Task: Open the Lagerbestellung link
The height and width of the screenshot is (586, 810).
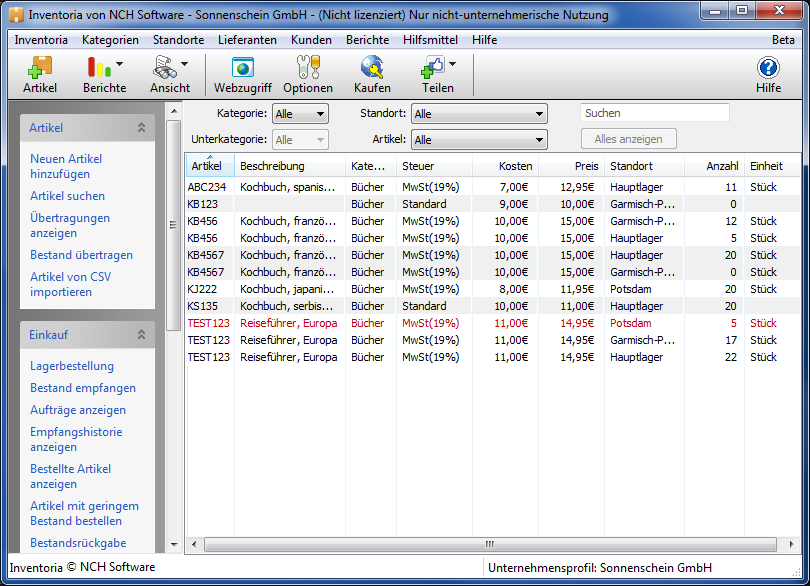Action: (72, 366)
